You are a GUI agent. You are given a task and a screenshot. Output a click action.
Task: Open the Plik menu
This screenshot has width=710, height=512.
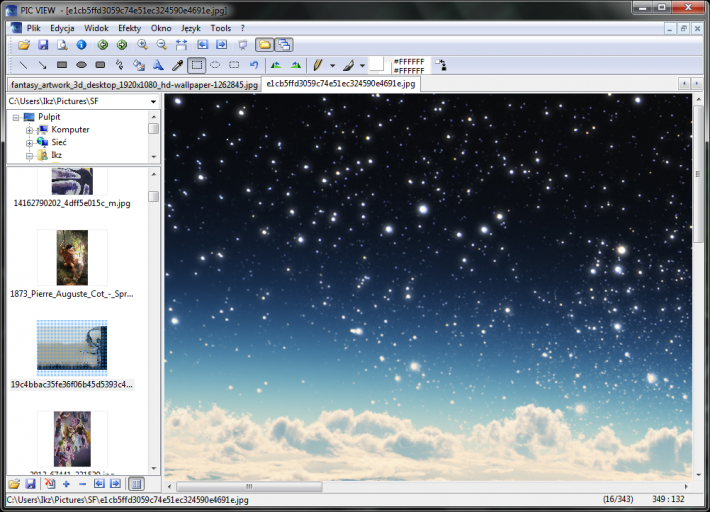[34, 28]
